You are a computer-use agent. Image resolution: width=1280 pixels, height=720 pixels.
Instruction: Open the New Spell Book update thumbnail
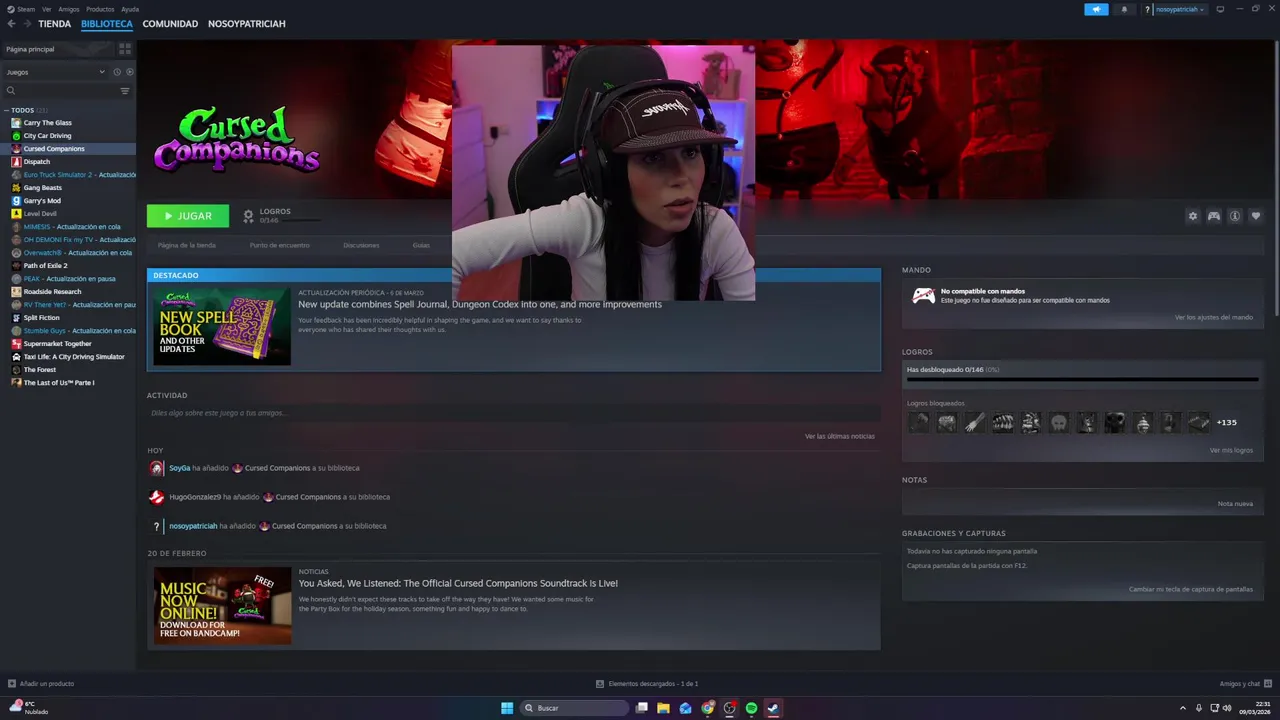(x=222, y=327)
